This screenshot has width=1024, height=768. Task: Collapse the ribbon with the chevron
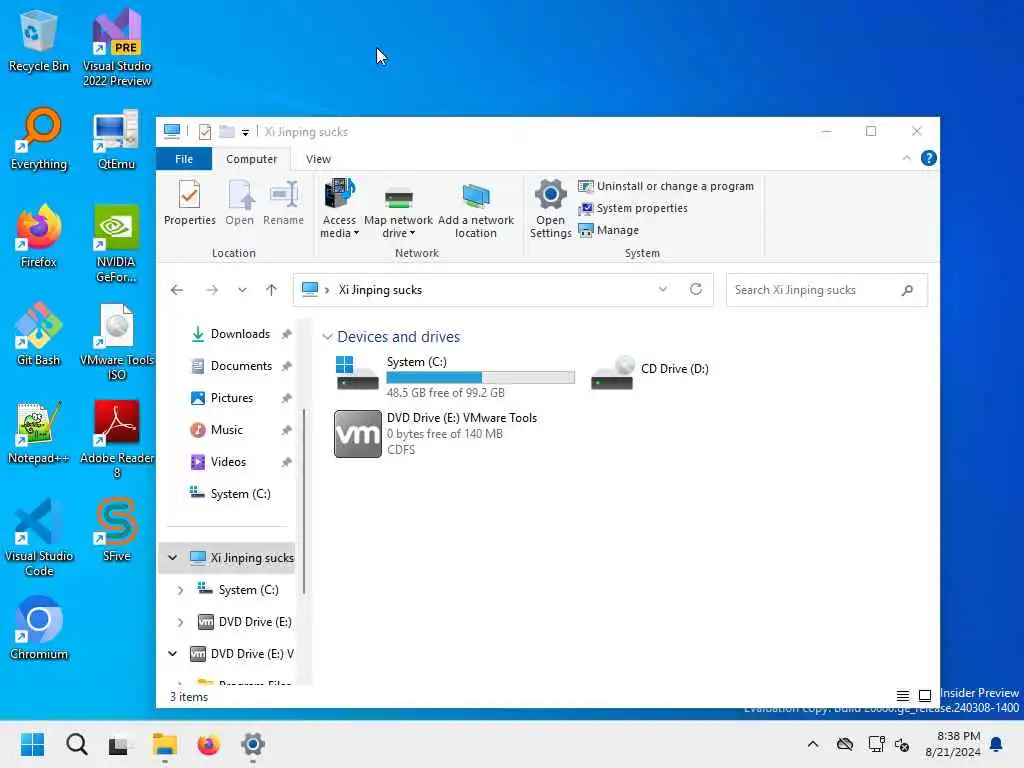906,158
